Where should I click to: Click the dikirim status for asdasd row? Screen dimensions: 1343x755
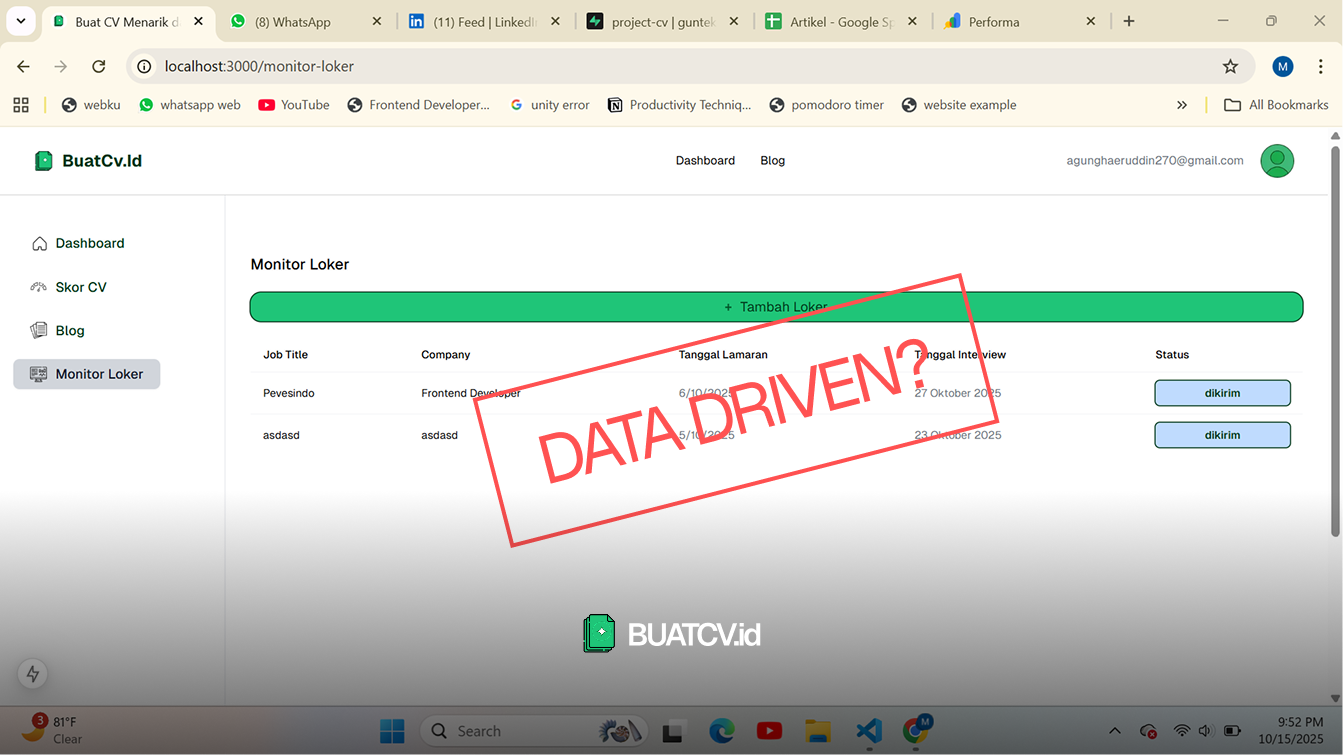(x=1222, y=435)
